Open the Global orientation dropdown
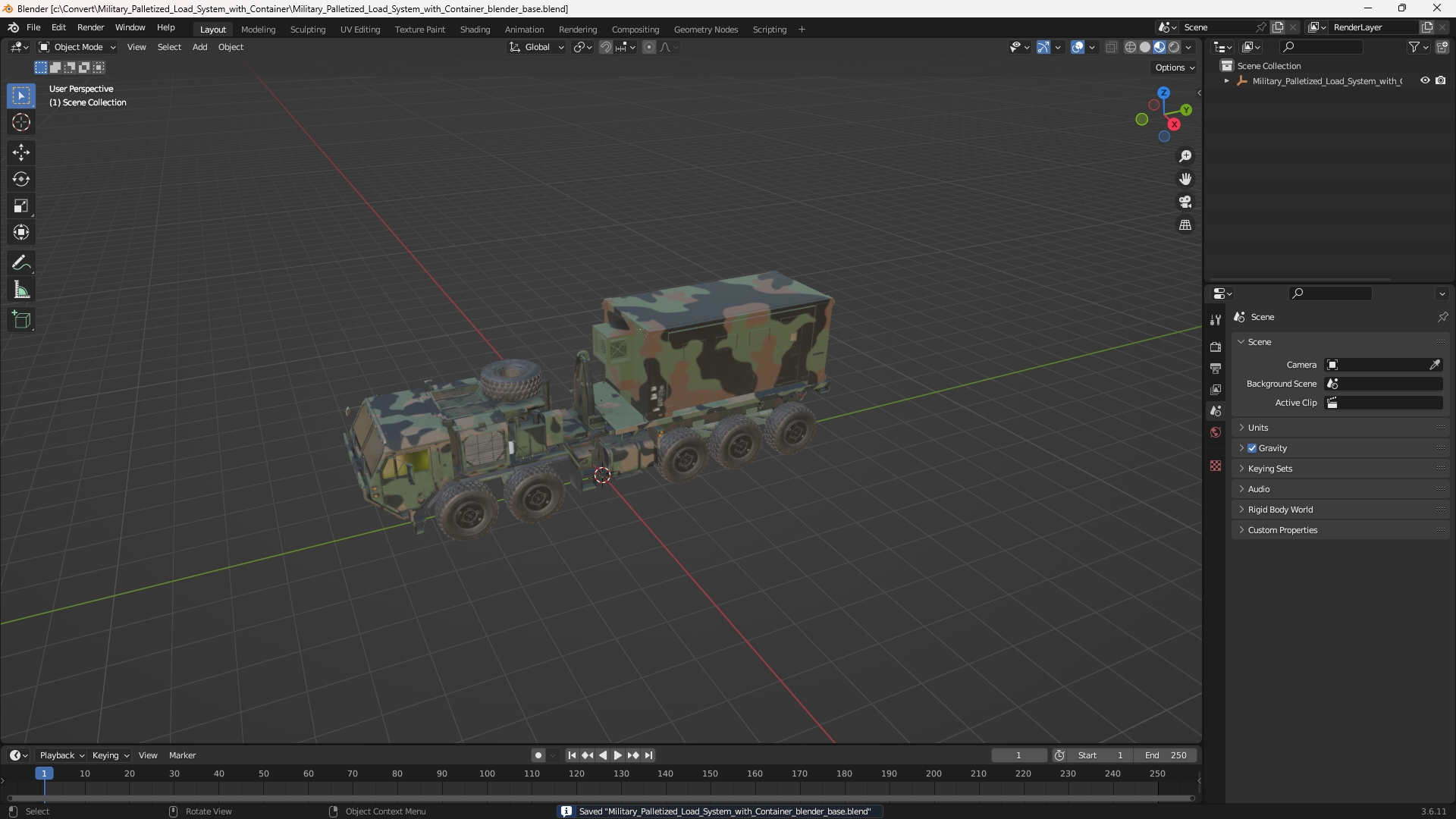 (x=537, y=47)
